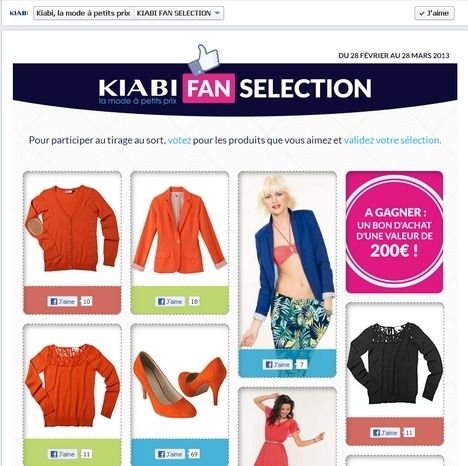
Task: Open the red dress model photo
Action: 287,428
